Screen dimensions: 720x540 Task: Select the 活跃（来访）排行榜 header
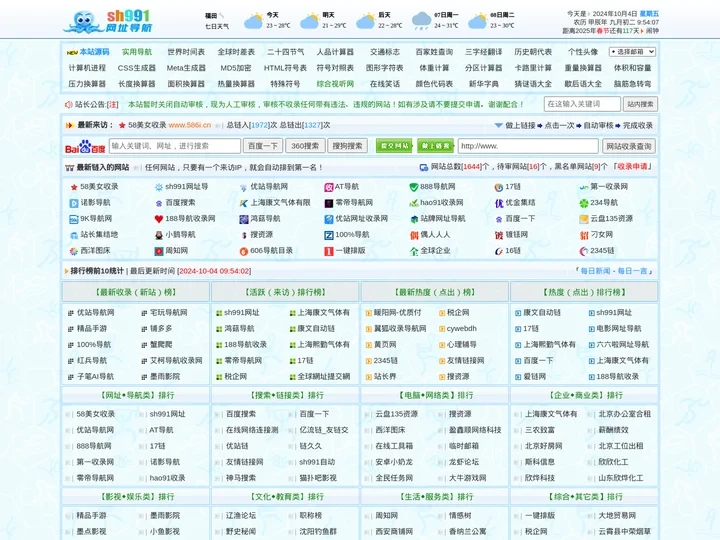coord(285,292)
